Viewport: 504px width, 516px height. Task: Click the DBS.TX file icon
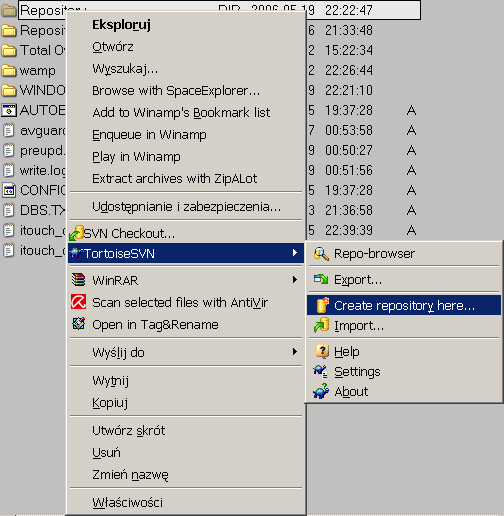9,210
